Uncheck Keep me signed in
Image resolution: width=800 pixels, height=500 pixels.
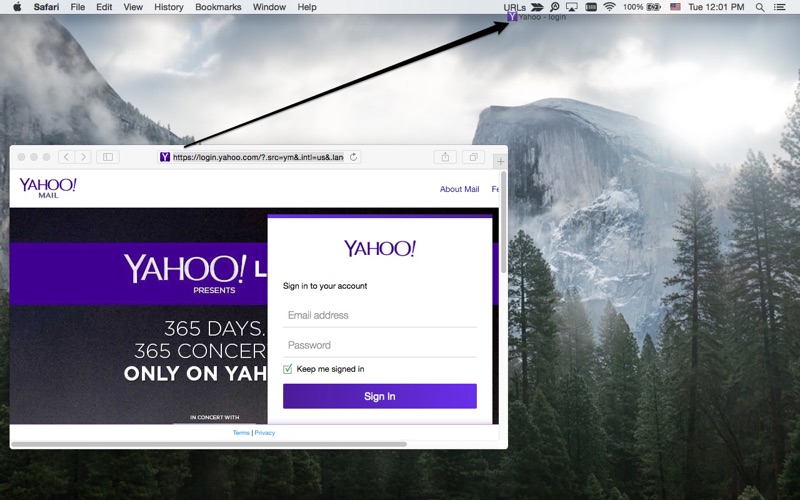tap(288, 369)
